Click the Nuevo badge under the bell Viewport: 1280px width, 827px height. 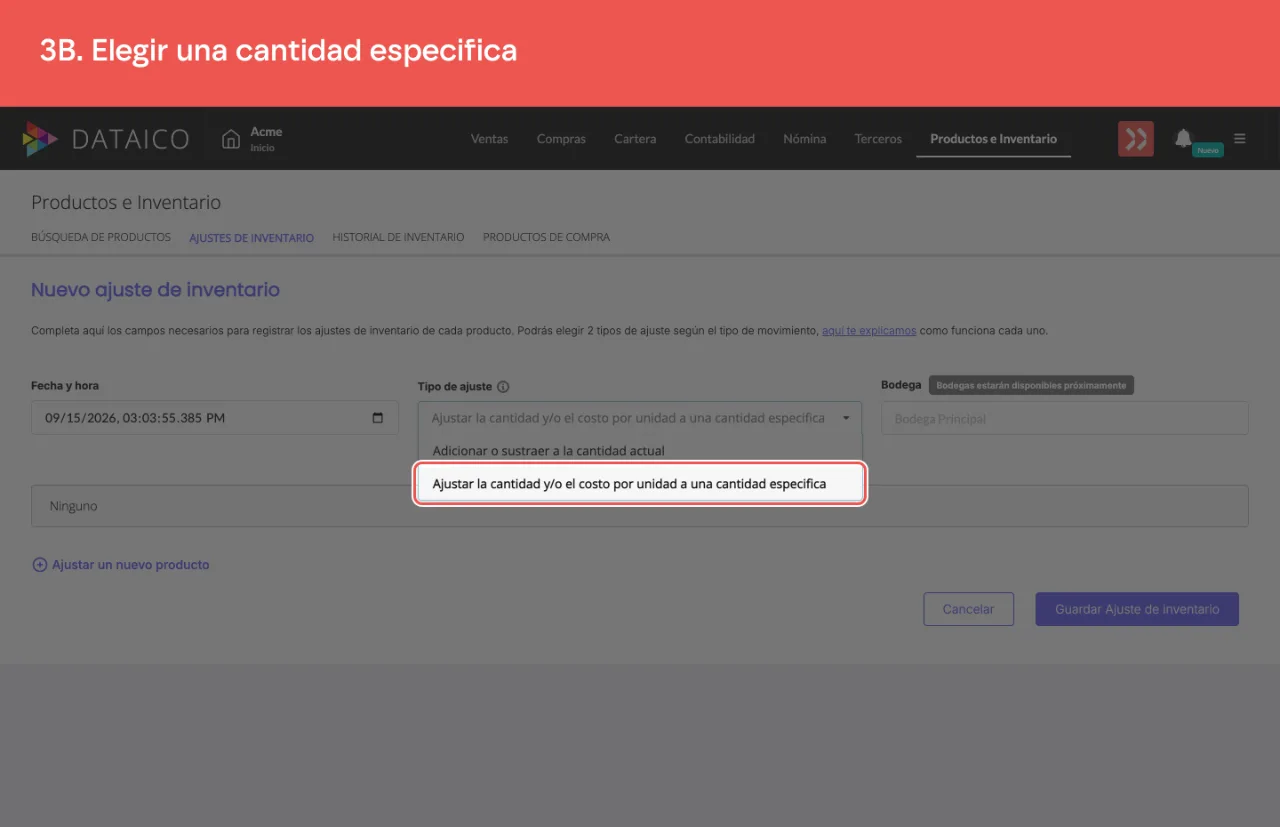click(x=1208, y=150)
